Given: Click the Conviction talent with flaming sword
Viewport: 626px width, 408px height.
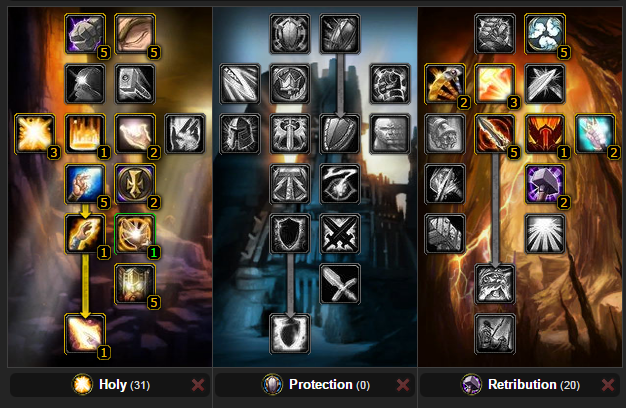Looking at the screenshot, I should coord(495,134).
